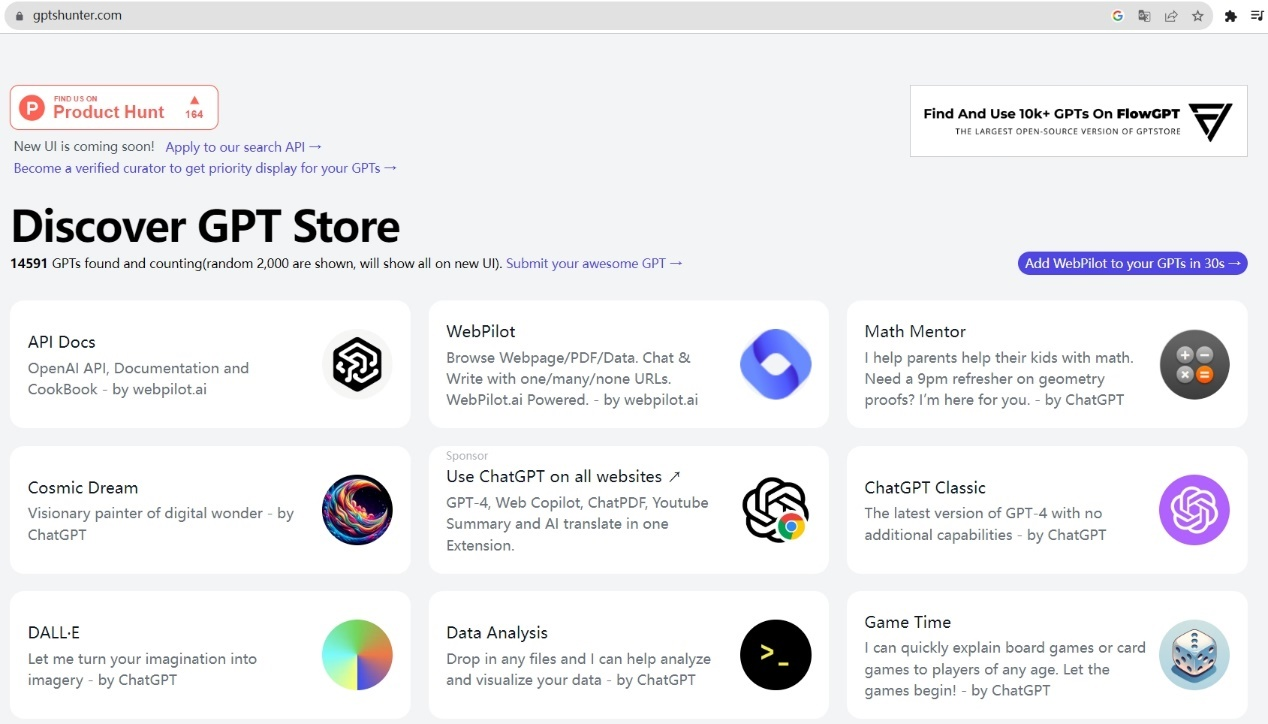Open the Data Analysis card title
This screenshot has width=1268, height=724.
(497, 633)
